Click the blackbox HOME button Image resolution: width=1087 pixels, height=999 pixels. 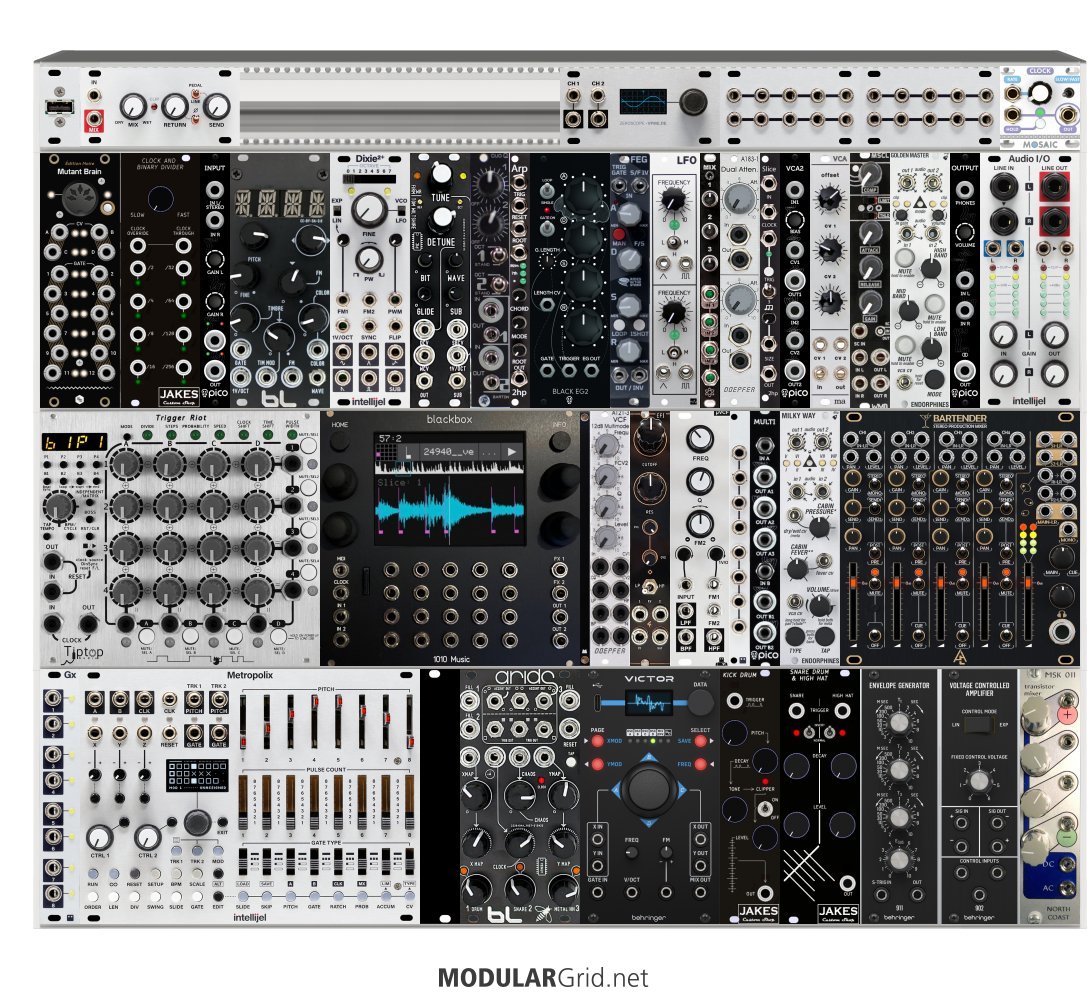(340, 442)
